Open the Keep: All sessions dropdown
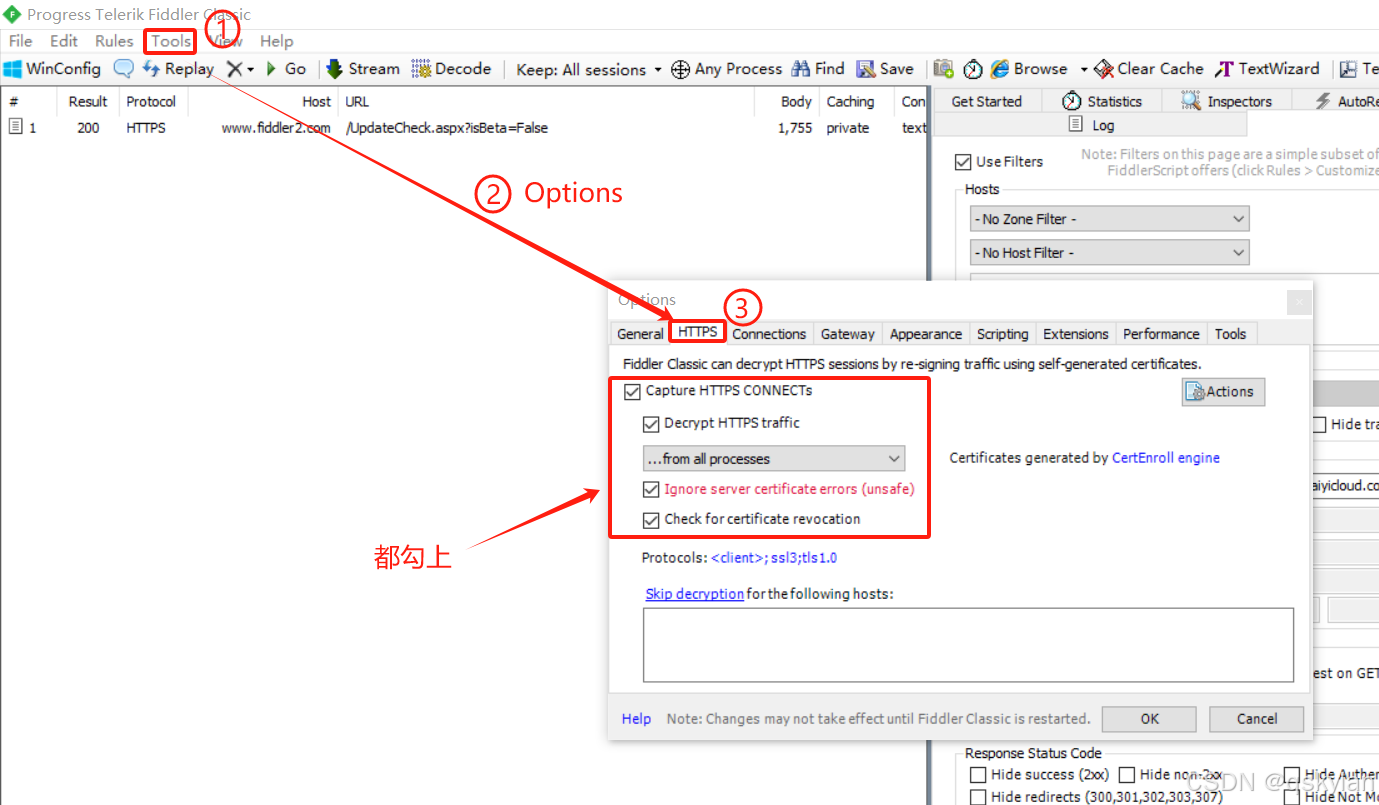 point(589,69)
